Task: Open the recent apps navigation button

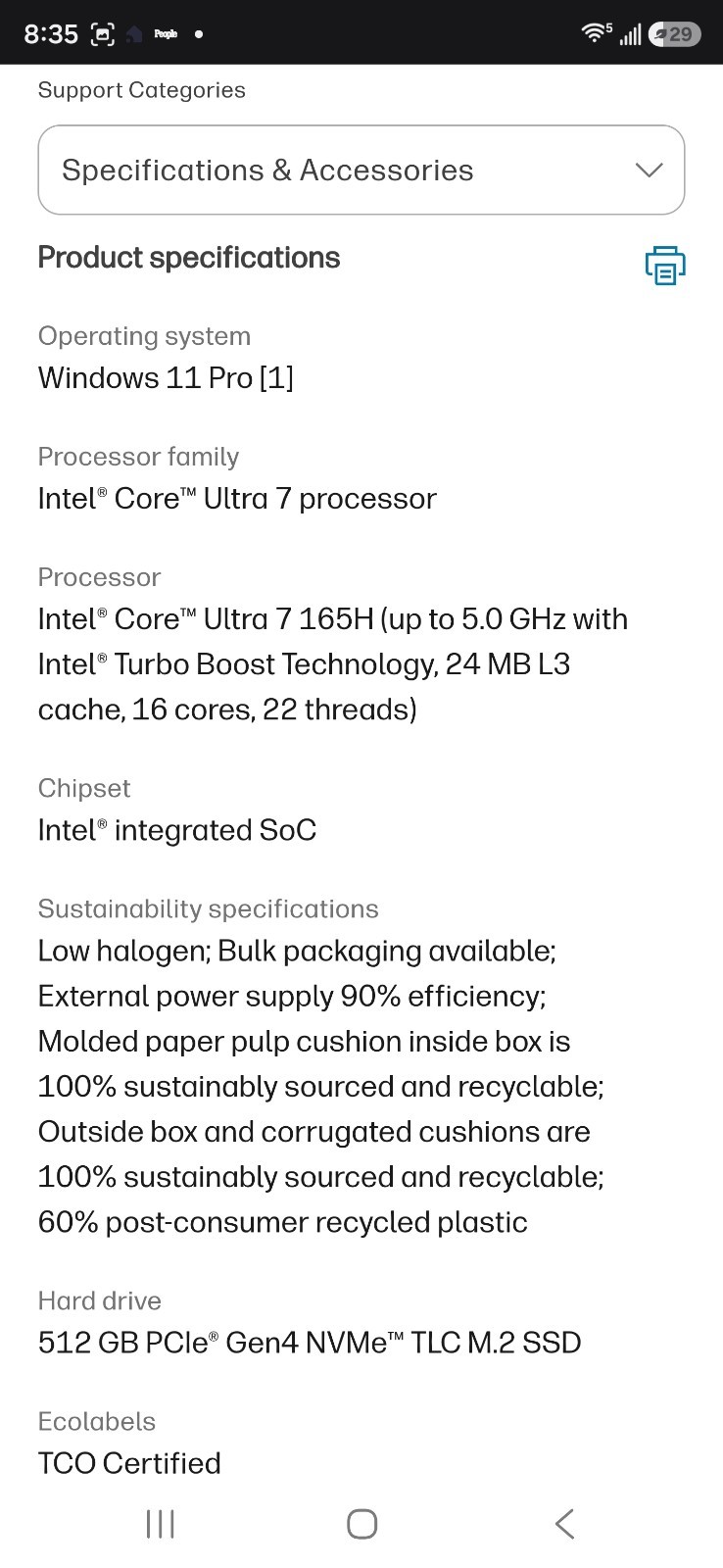Action: (160, 1524)
